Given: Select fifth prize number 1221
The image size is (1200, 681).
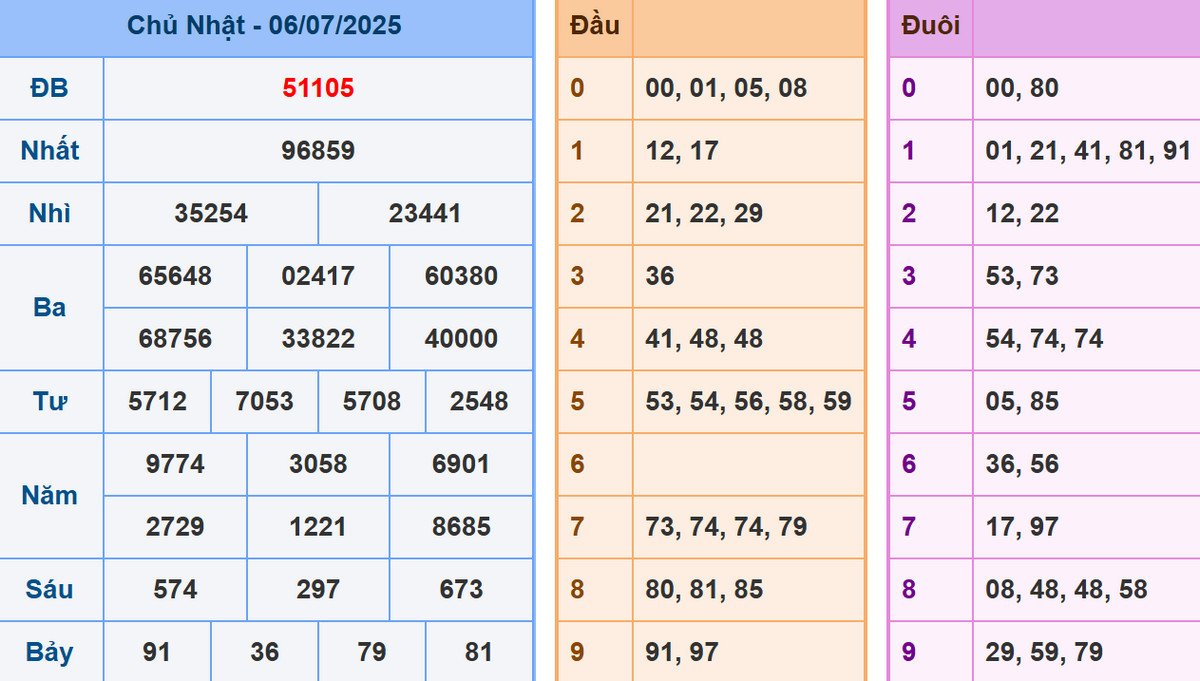Looking at the screenshot, I should point(318,527).
